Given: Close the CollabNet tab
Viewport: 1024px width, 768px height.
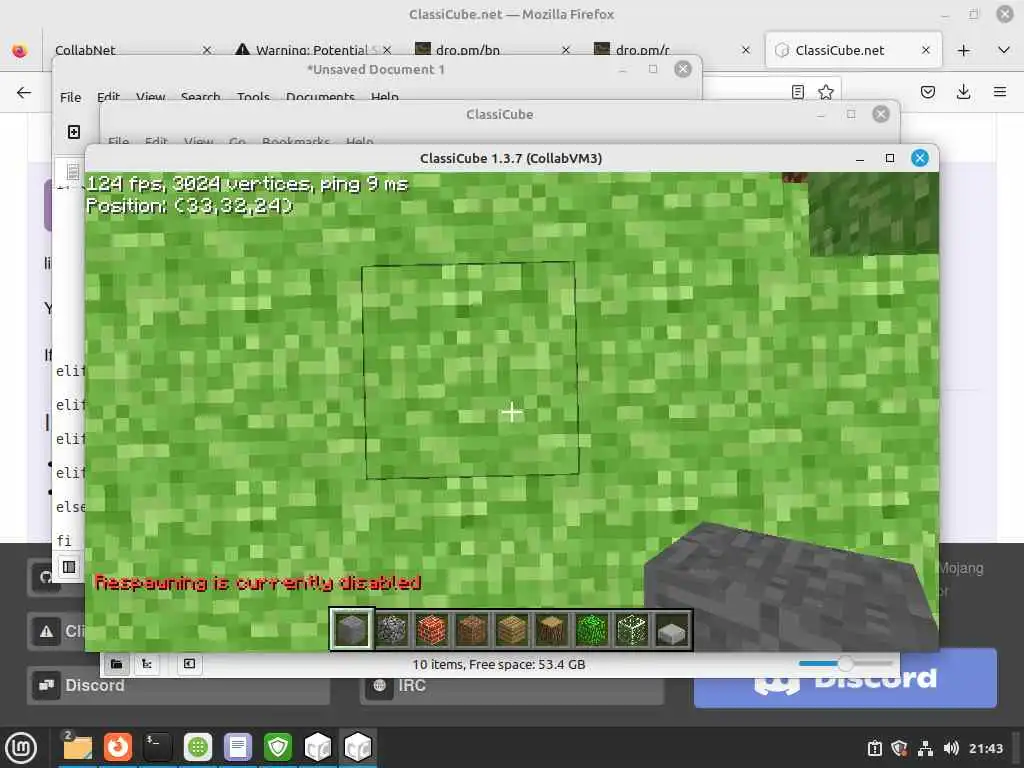Looking at the screenshot, I should click(206, 50).
